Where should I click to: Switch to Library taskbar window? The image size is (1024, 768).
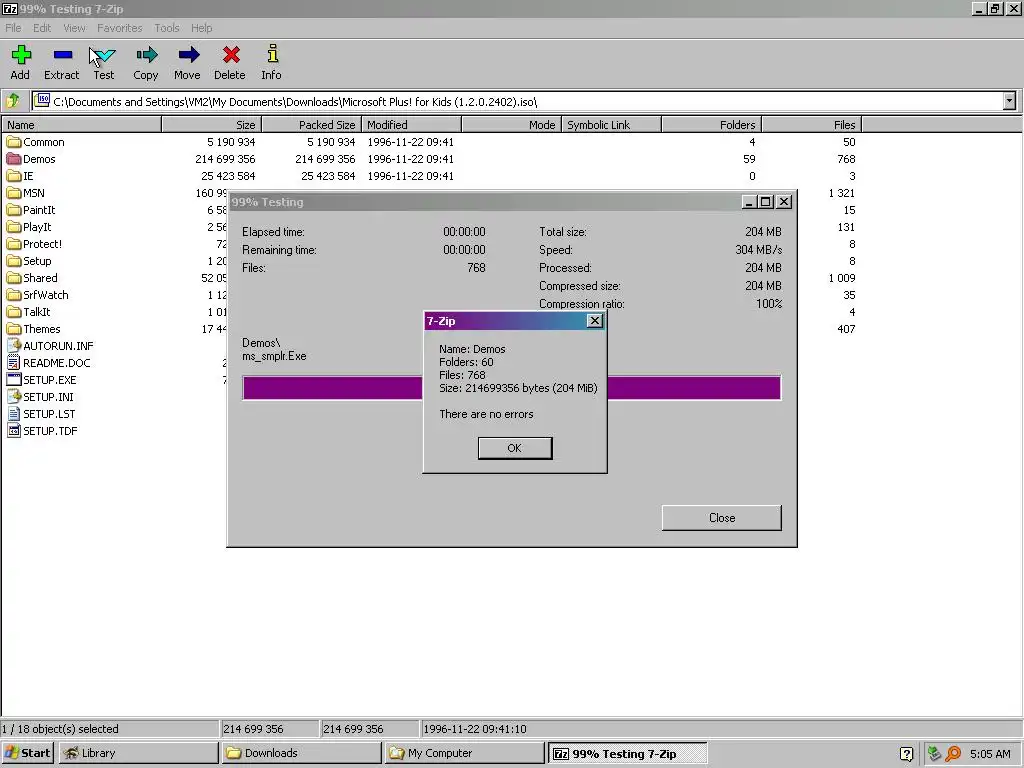click(138, 753)
